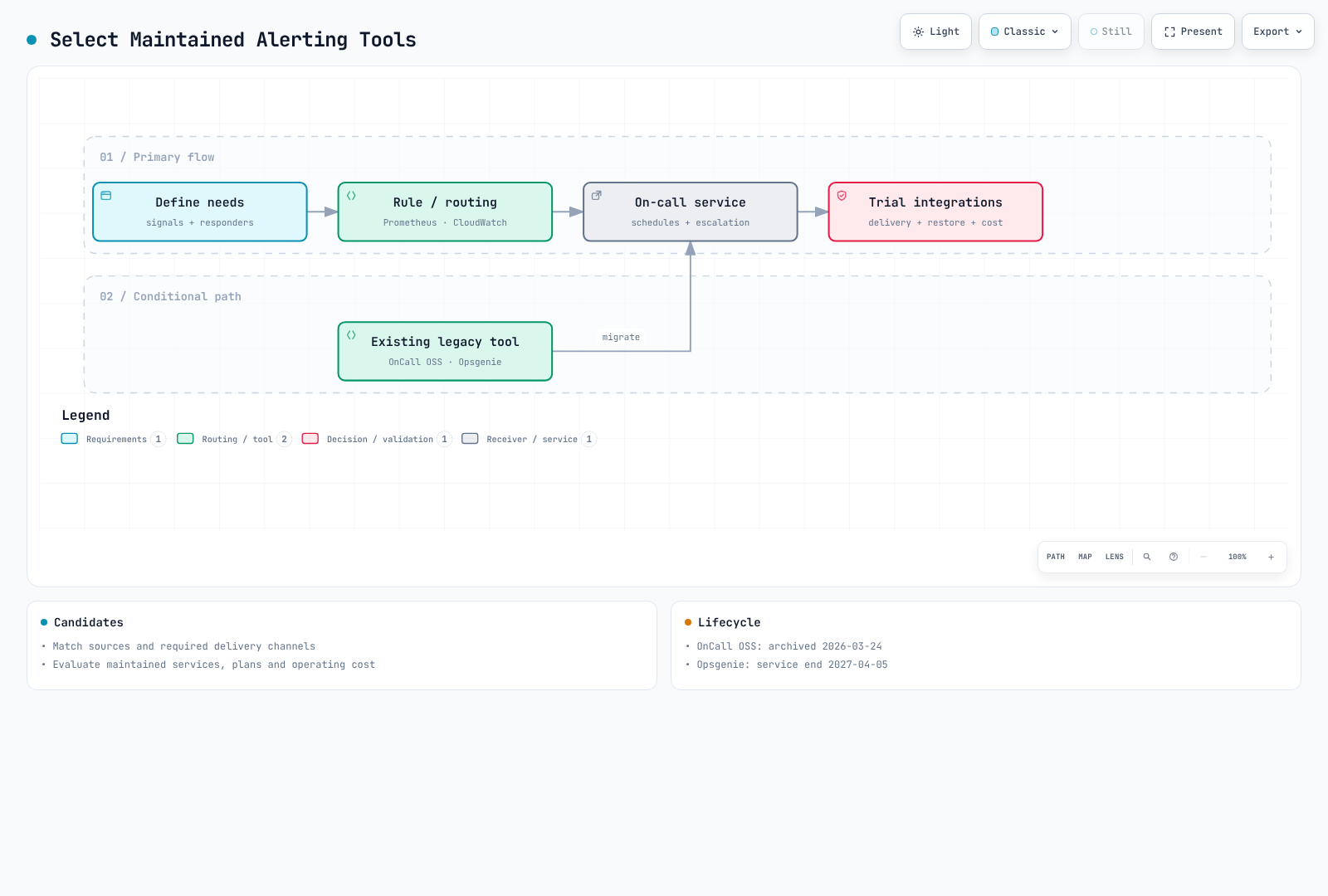Switch to LENS view mode
1328x896 pixels.
tap(1115, 557)
